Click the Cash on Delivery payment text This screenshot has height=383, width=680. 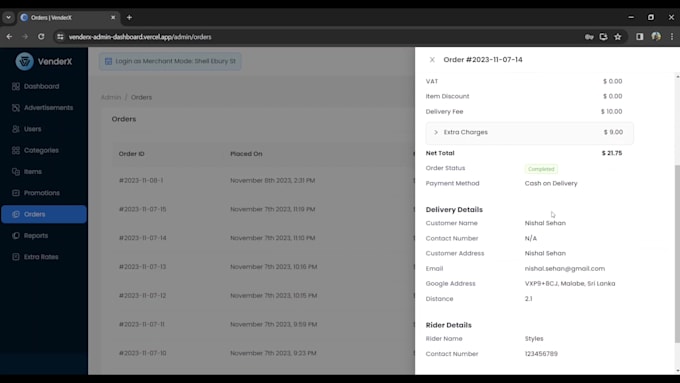(x=551, y=183)
